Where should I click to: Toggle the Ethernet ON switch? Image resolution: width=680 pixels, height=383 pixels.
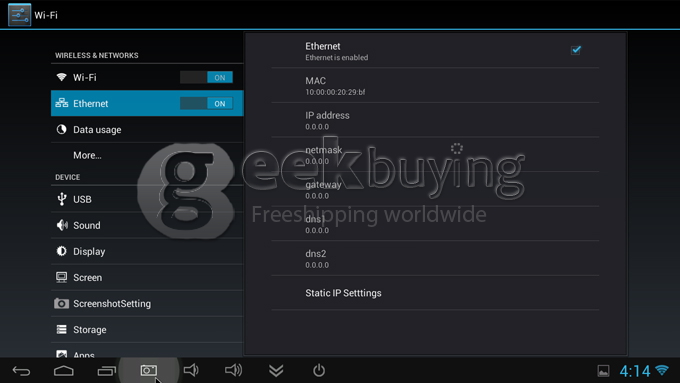point(206,103)
